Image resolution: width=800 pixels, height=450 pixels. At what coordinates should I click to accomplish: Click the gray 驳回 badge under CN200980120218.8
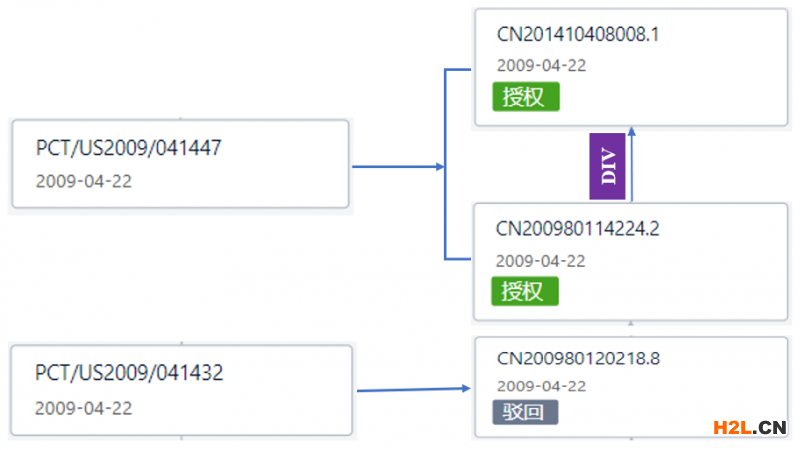(525, 412)
